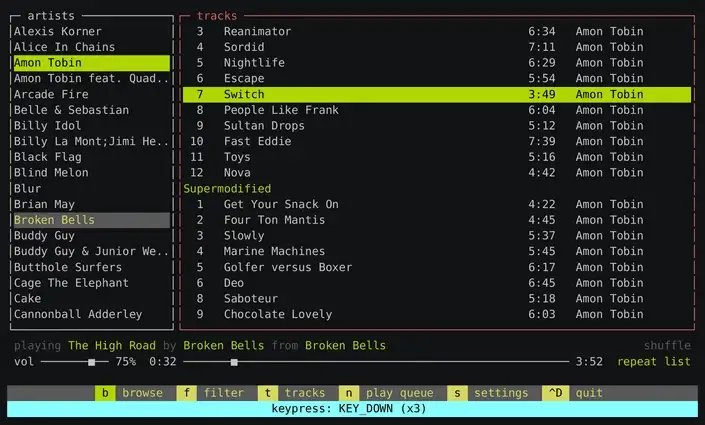Select track Toys
Screen dimensions: 705x425
click(437, 157)
